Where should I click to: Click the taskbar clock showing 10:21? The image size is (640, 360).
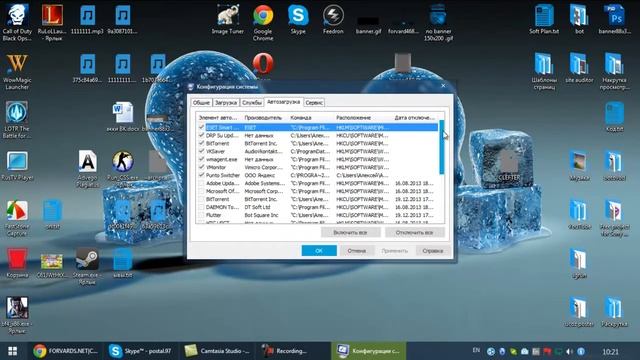610,351
